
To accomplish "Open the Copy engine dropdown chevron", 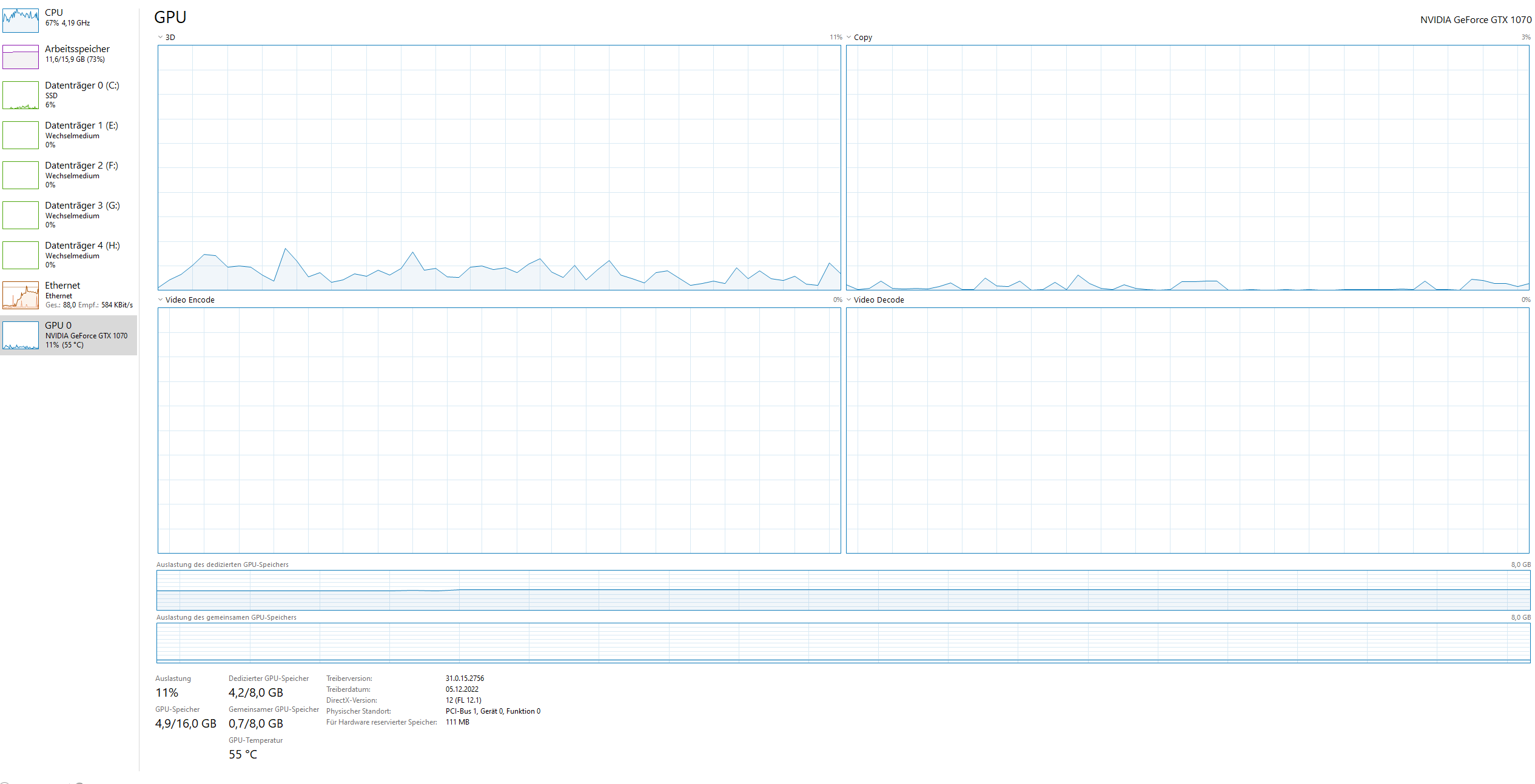I will 848,37.
